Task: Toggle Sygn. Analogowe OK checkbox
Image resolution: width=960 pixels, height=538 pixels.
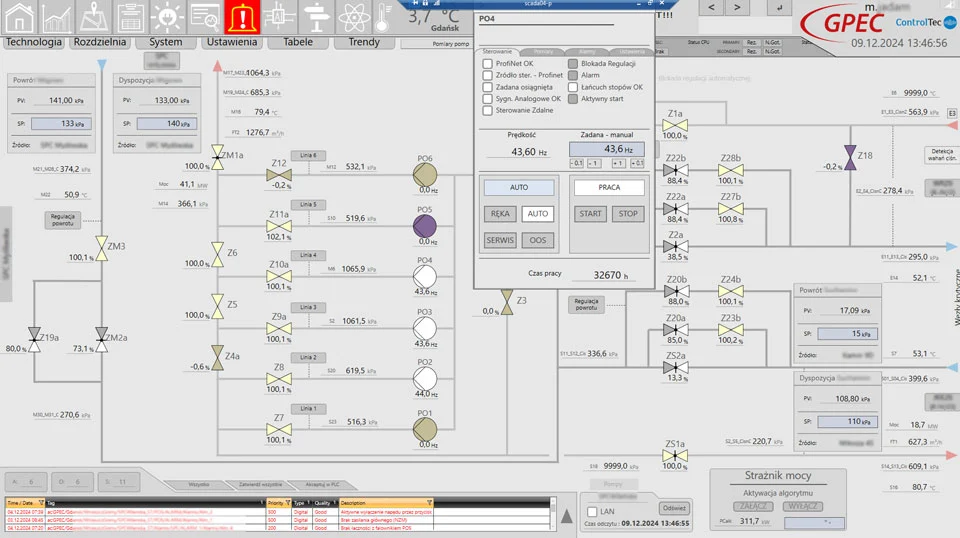Action: coord(487,99)
